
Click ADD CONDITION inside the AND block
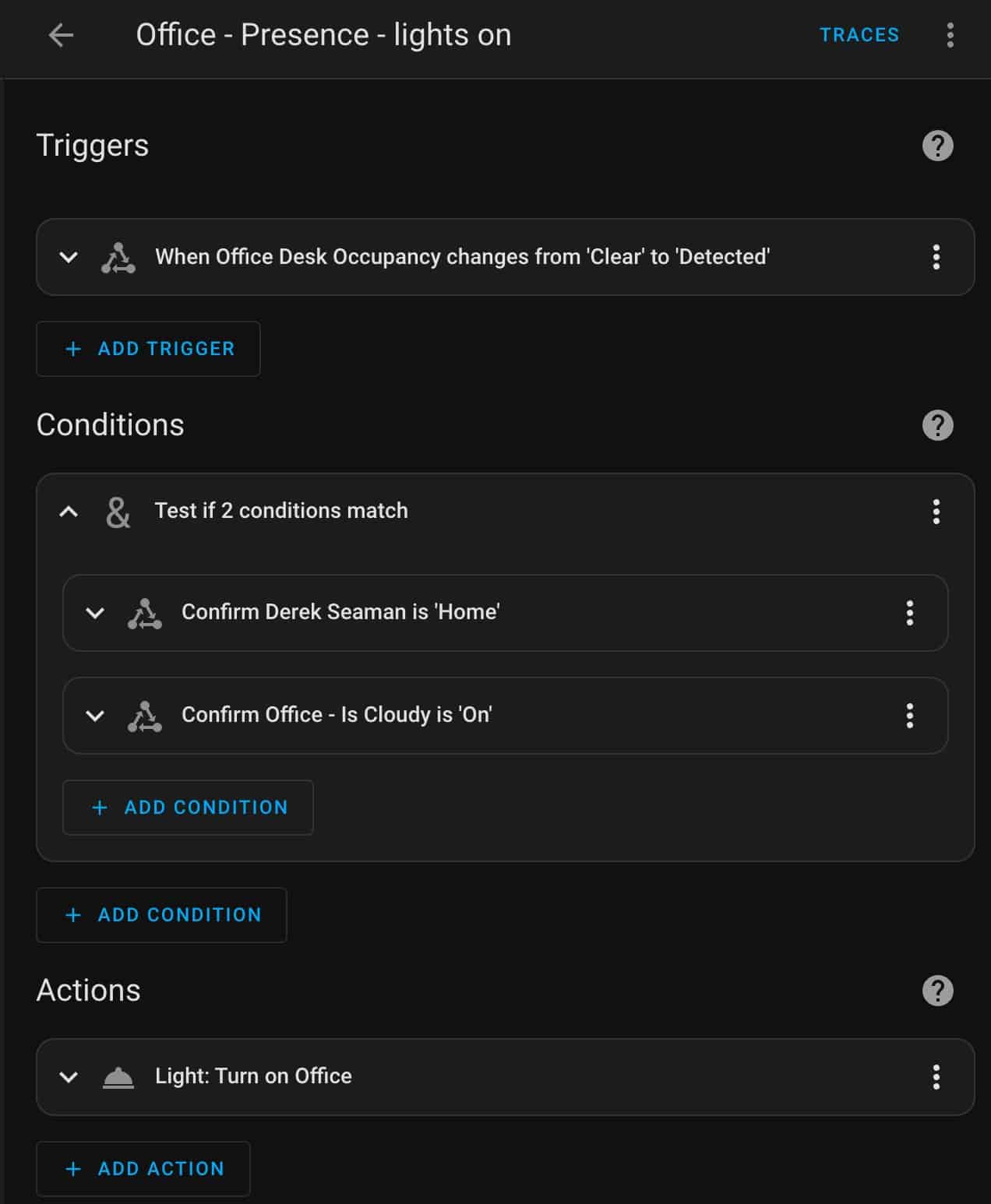pyautogui.click(x=188, y=808)
